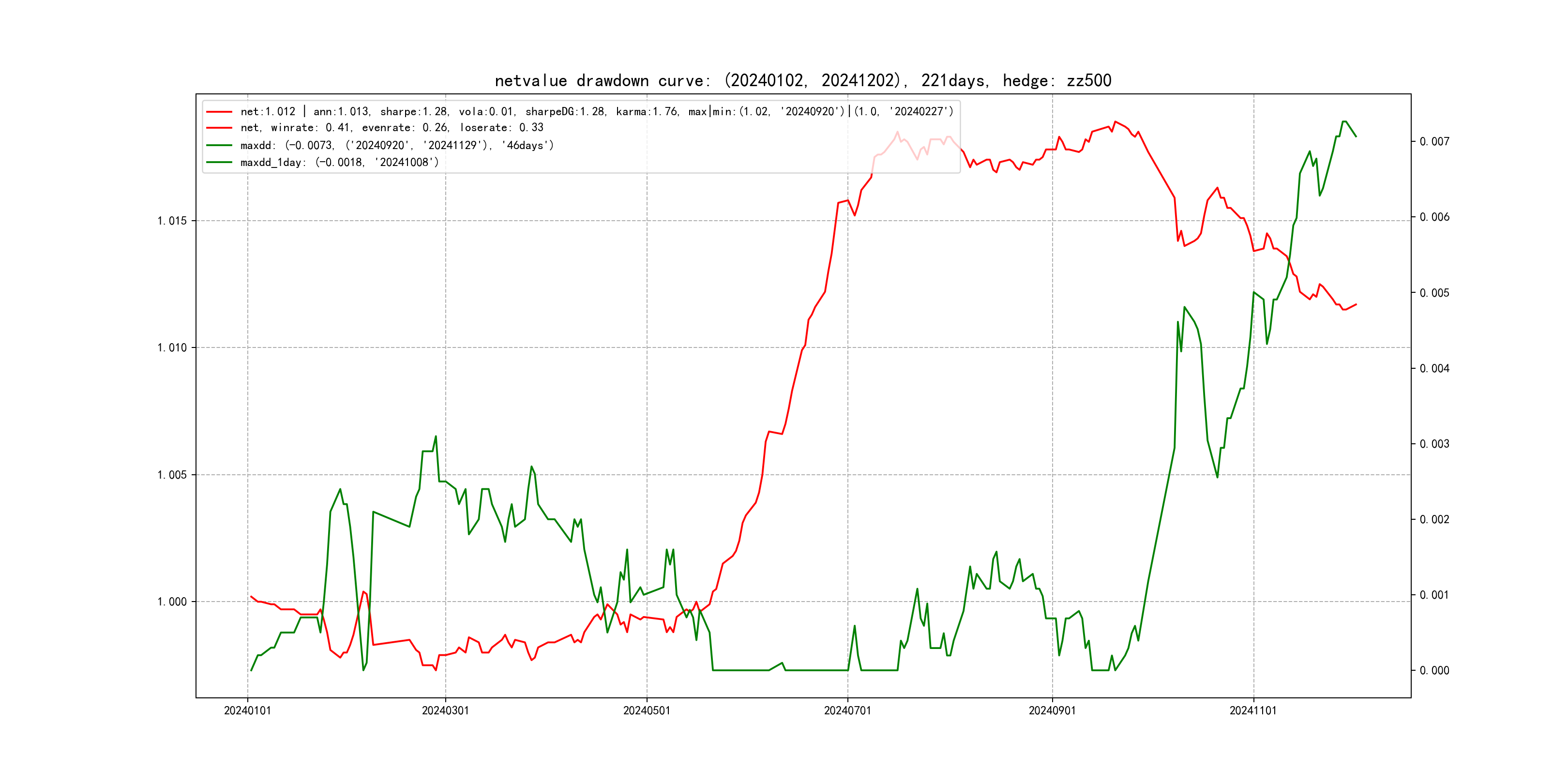
Task: Click x-axis label 20240301
Action: click(445, 710)
